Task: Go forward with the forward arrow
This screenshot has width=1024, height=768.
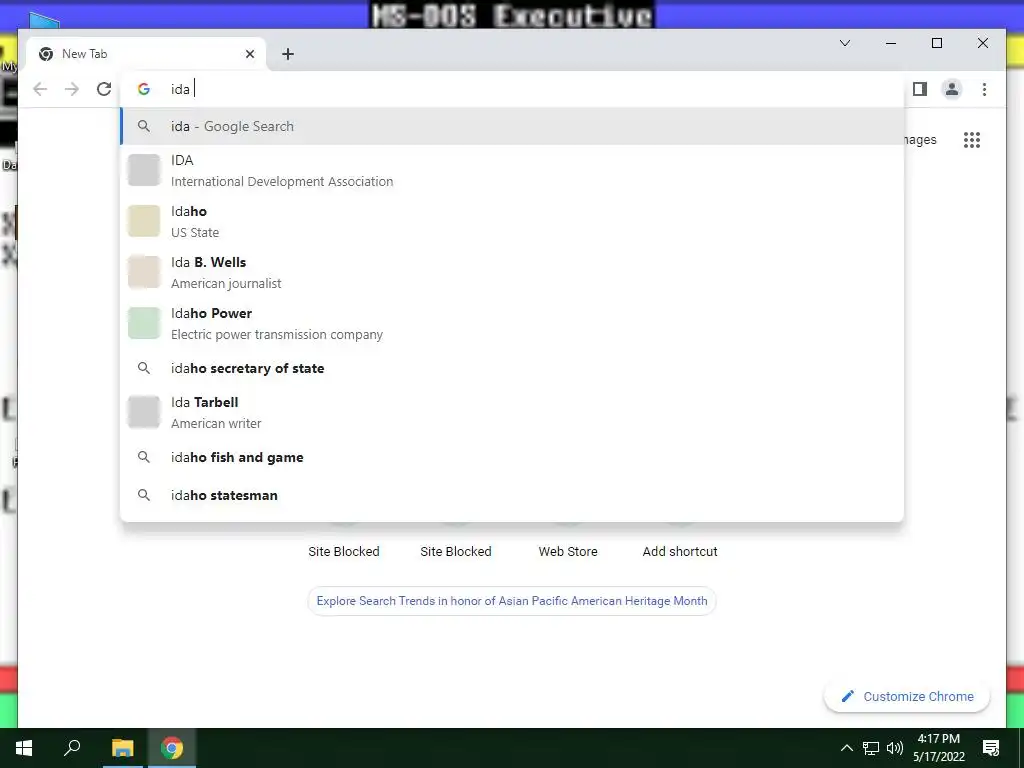Action: 72,89
